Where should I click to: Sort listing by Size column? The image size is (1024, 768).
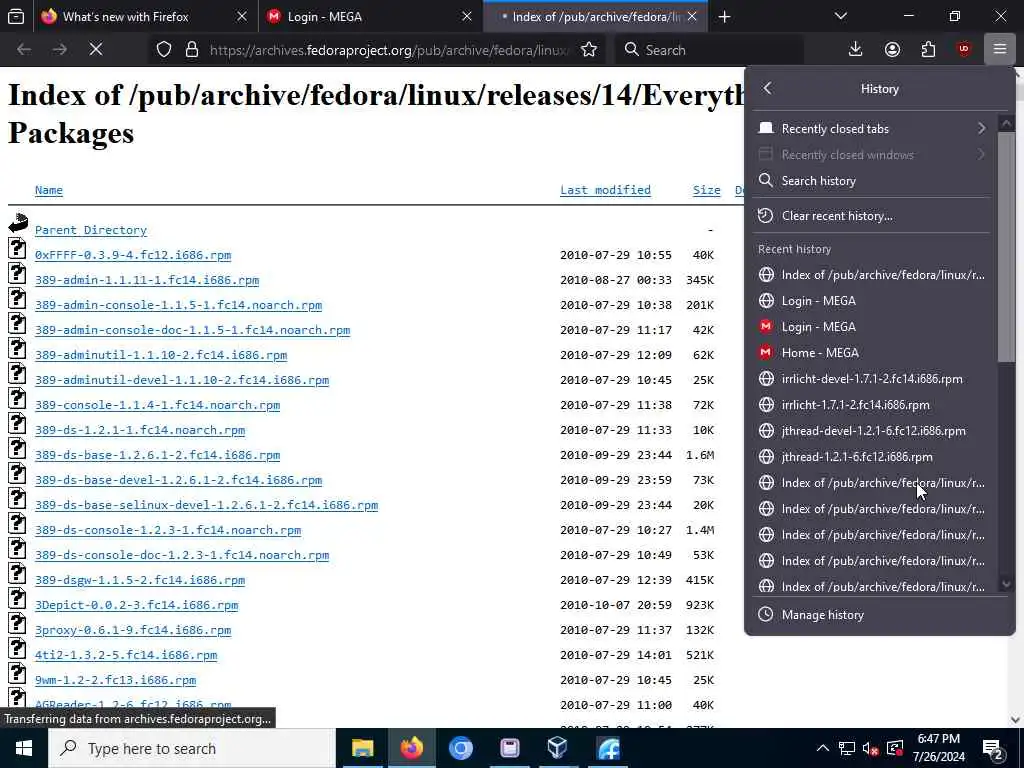[x=707, y=190]
